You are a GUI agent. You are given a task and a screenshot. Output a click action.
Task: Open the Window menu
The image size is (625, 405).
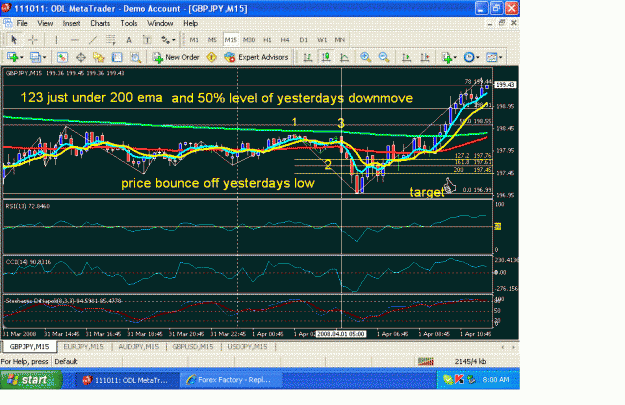click(x=160, y=23)
